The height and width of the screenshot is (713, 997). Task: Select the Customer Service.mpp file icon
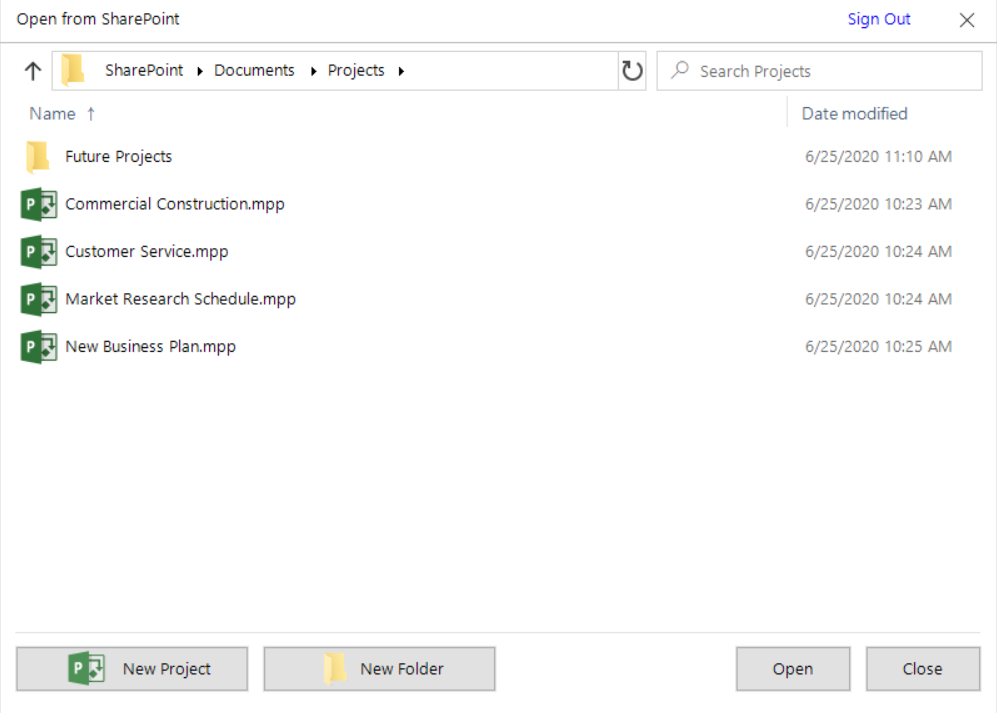[39, 252]
